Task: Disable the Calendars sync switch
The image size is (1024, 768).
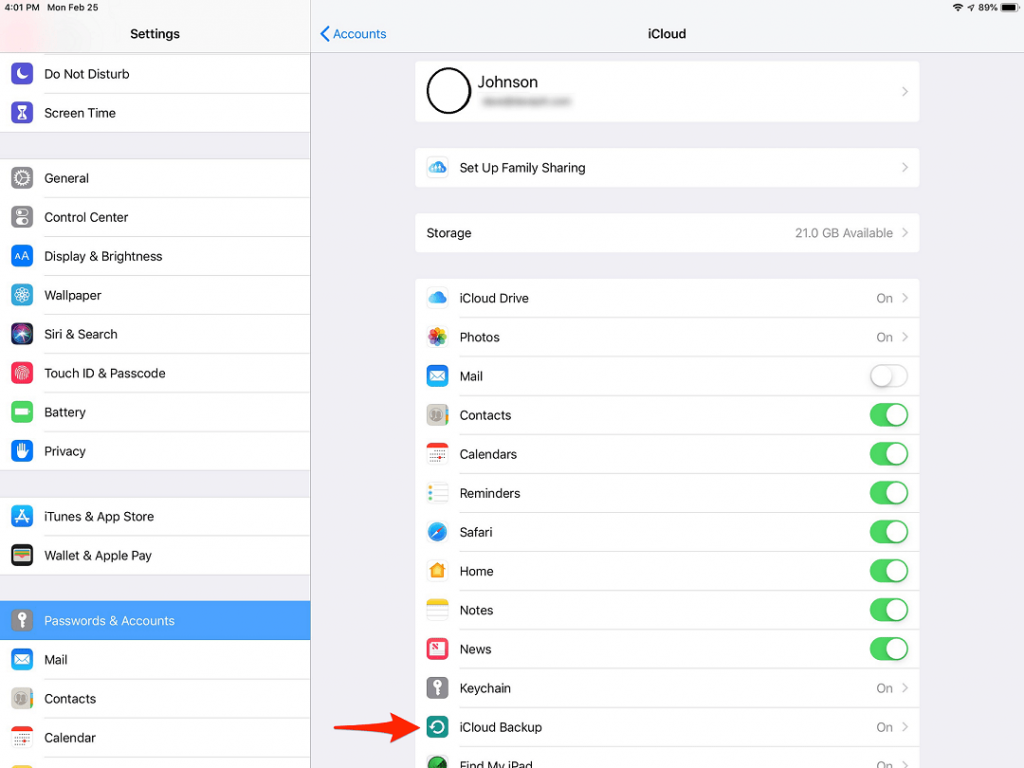Action: click(888, 454)
